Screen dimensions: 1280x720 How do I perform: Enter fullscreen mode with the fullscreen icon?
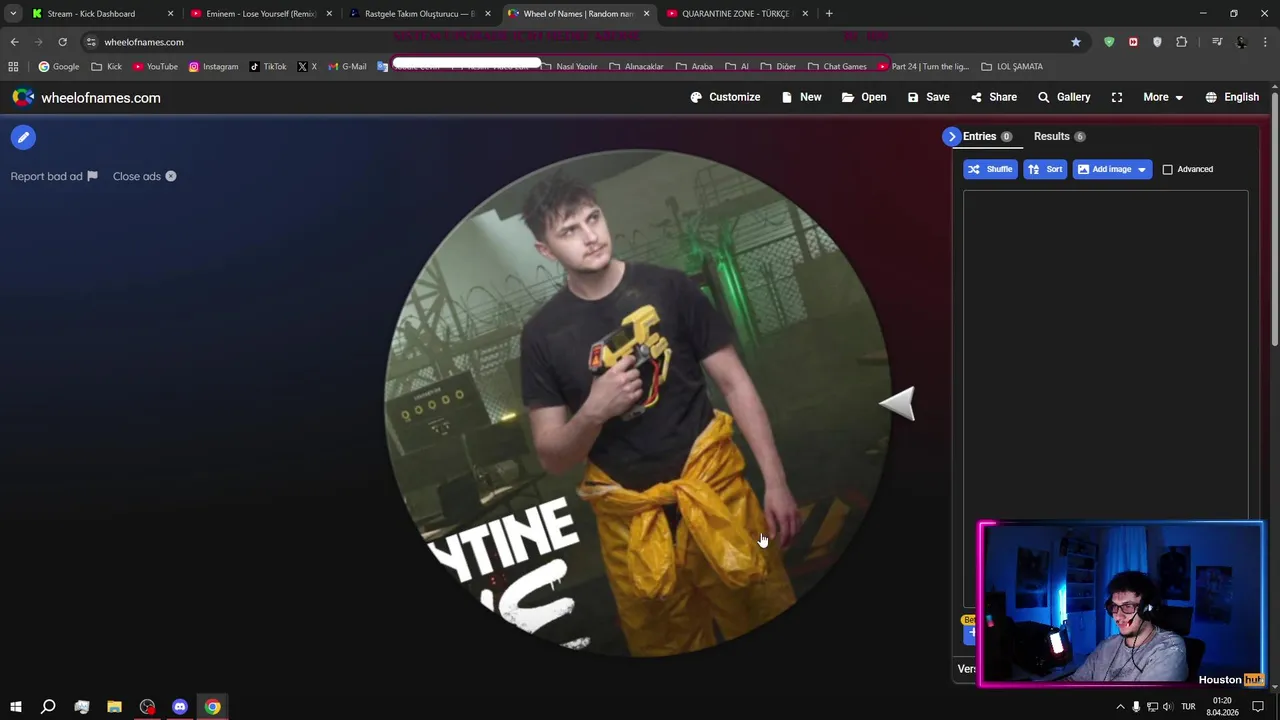point(1117,97)
